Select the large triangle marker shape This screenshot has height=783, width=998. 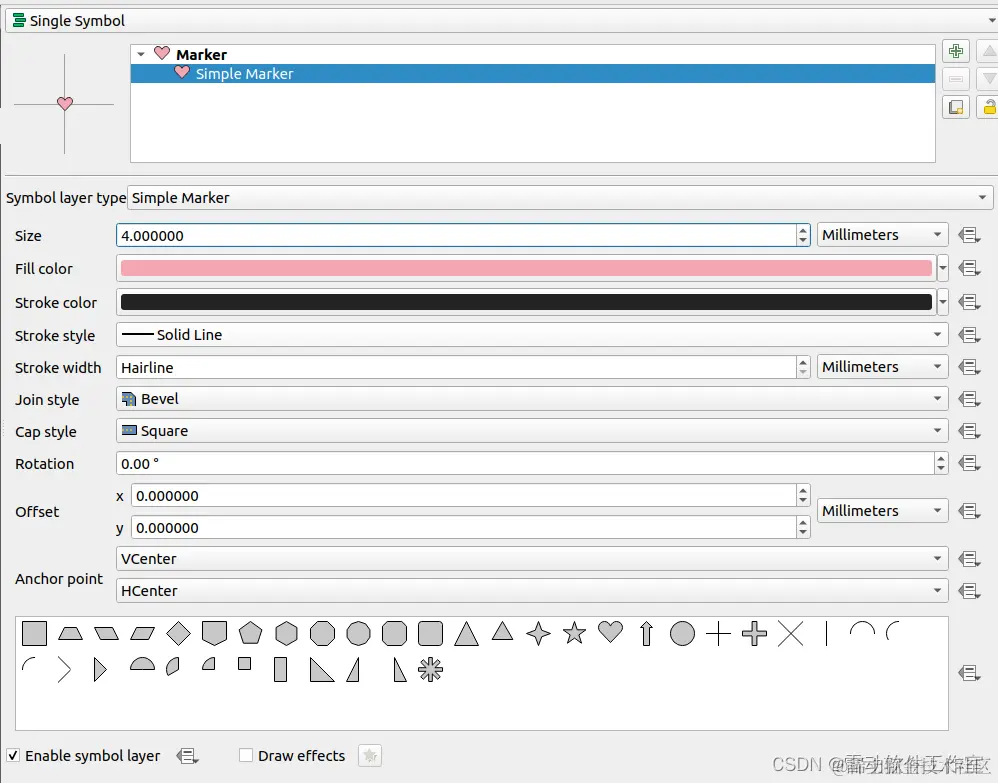point(467,633)
